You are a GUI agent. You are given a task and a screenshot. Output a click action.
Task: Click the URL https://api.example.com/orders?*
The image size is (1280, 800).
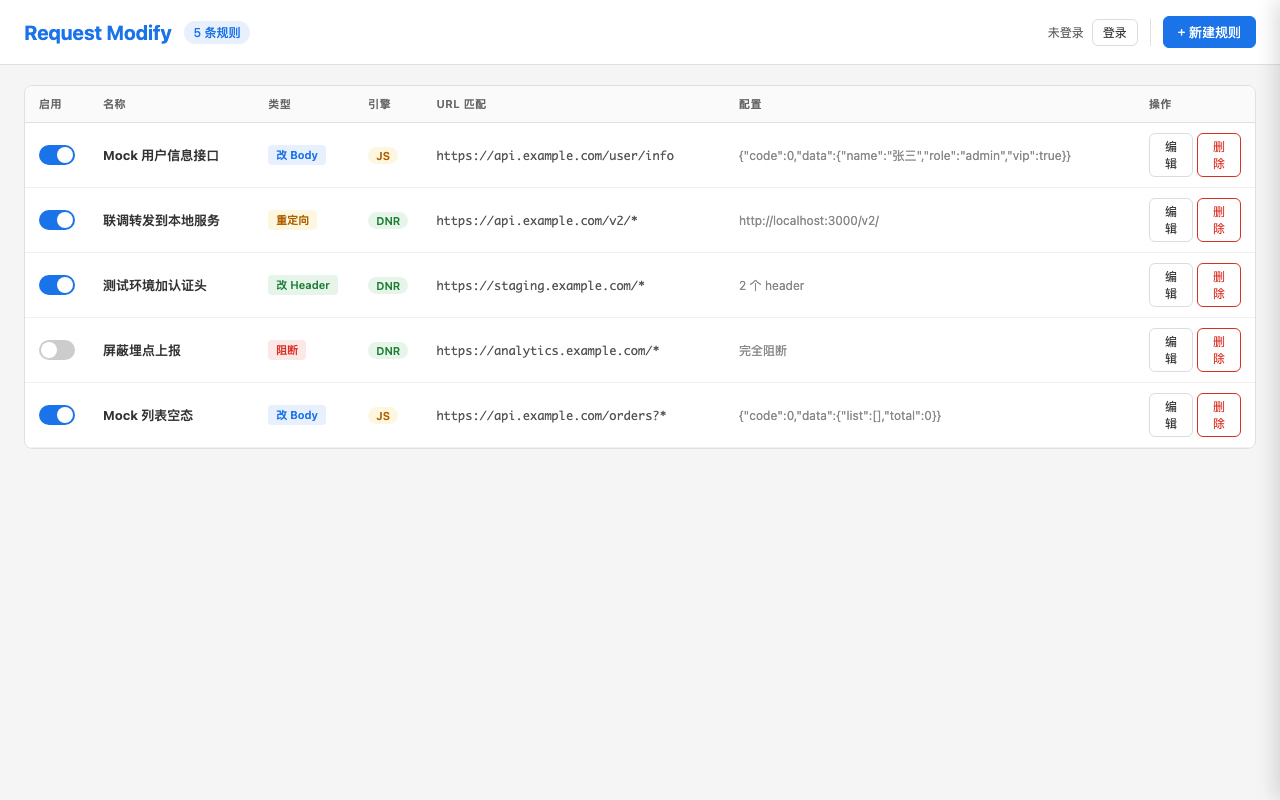pyautogui.click(x=551, y=416)
